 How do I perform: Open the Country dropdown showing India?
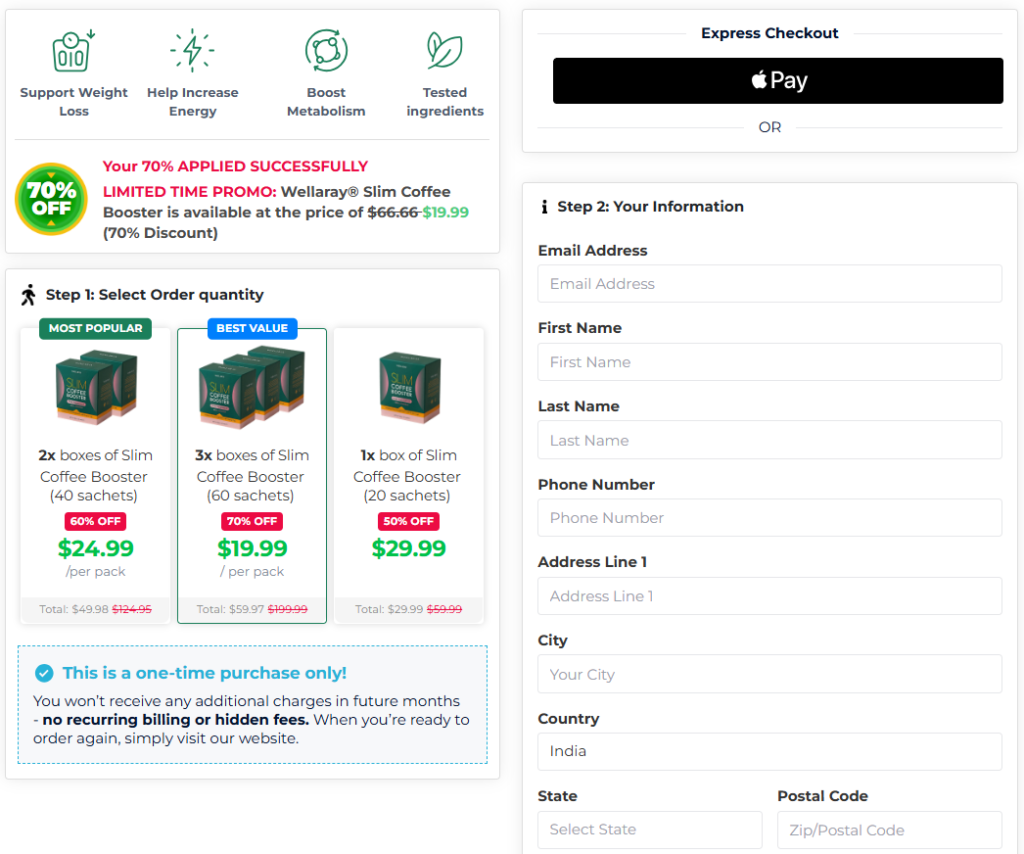(x=769, y=751)
